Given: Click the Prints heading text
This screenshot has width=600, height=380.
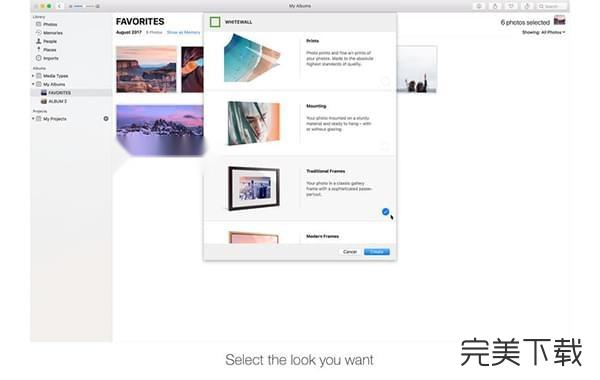Looking at the screenshot, I should tap(312, 41).
